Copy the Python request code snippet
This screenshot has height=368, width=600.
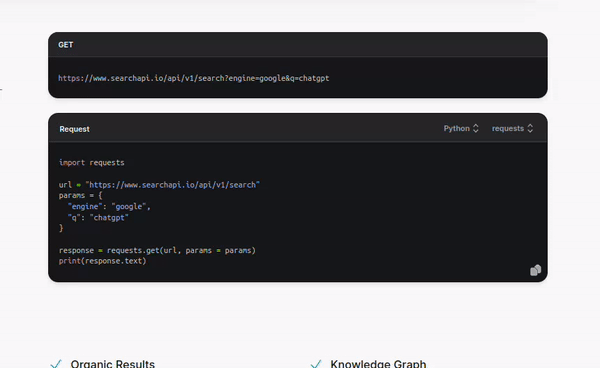(535, 270)
